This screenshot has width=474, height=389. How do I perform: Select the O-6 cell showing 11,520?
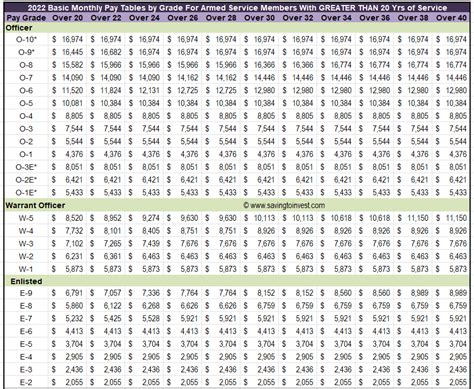click(x=67, y=91)
